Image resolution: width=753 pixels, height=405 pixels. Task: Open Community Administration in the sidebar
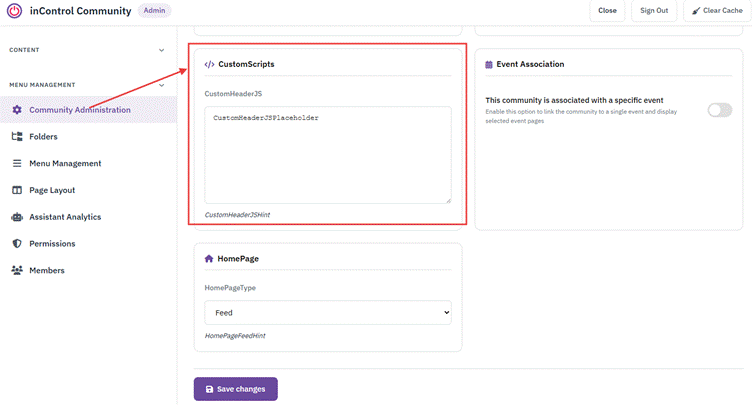tap(88, 110)
